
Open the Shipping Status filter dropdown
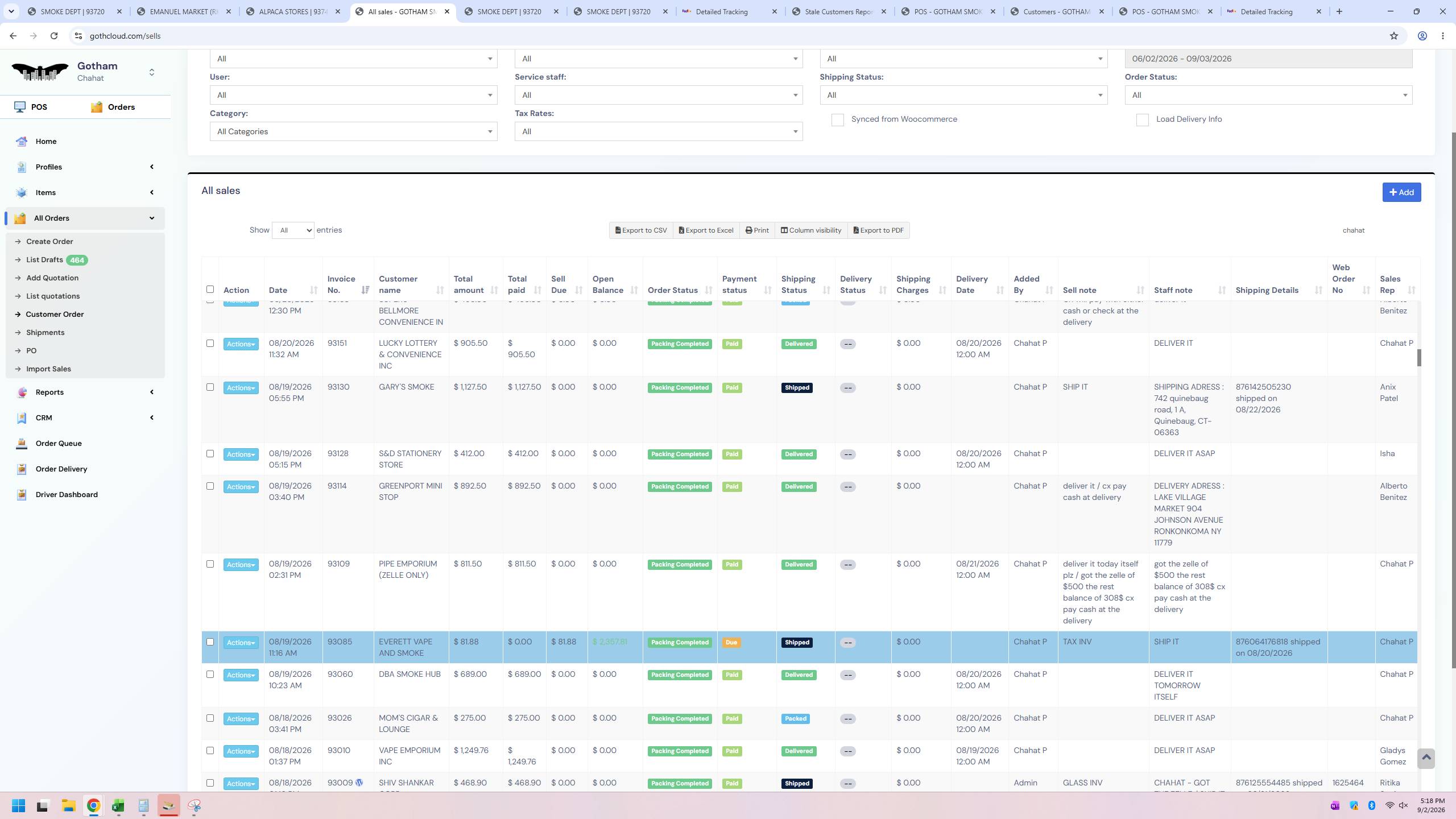point(963,95)
